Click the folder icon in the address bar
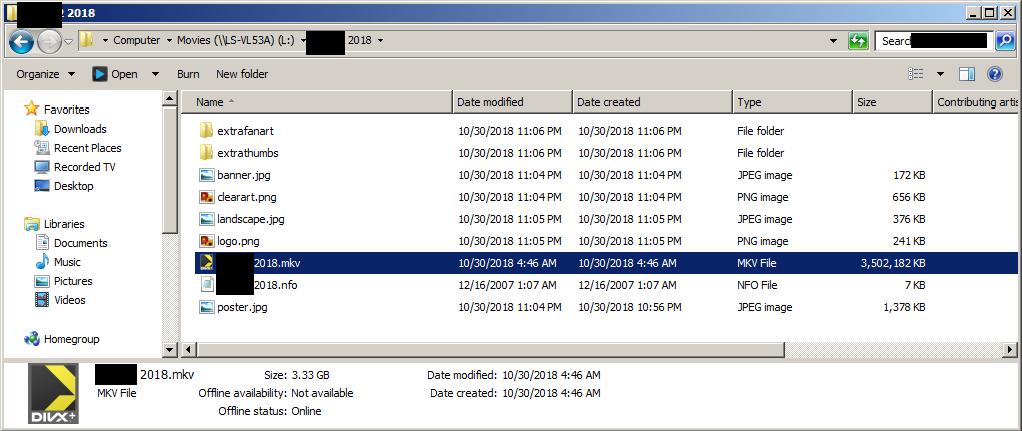The width and height of the screenshot is (1022, 431). click(x=85, y=41)
